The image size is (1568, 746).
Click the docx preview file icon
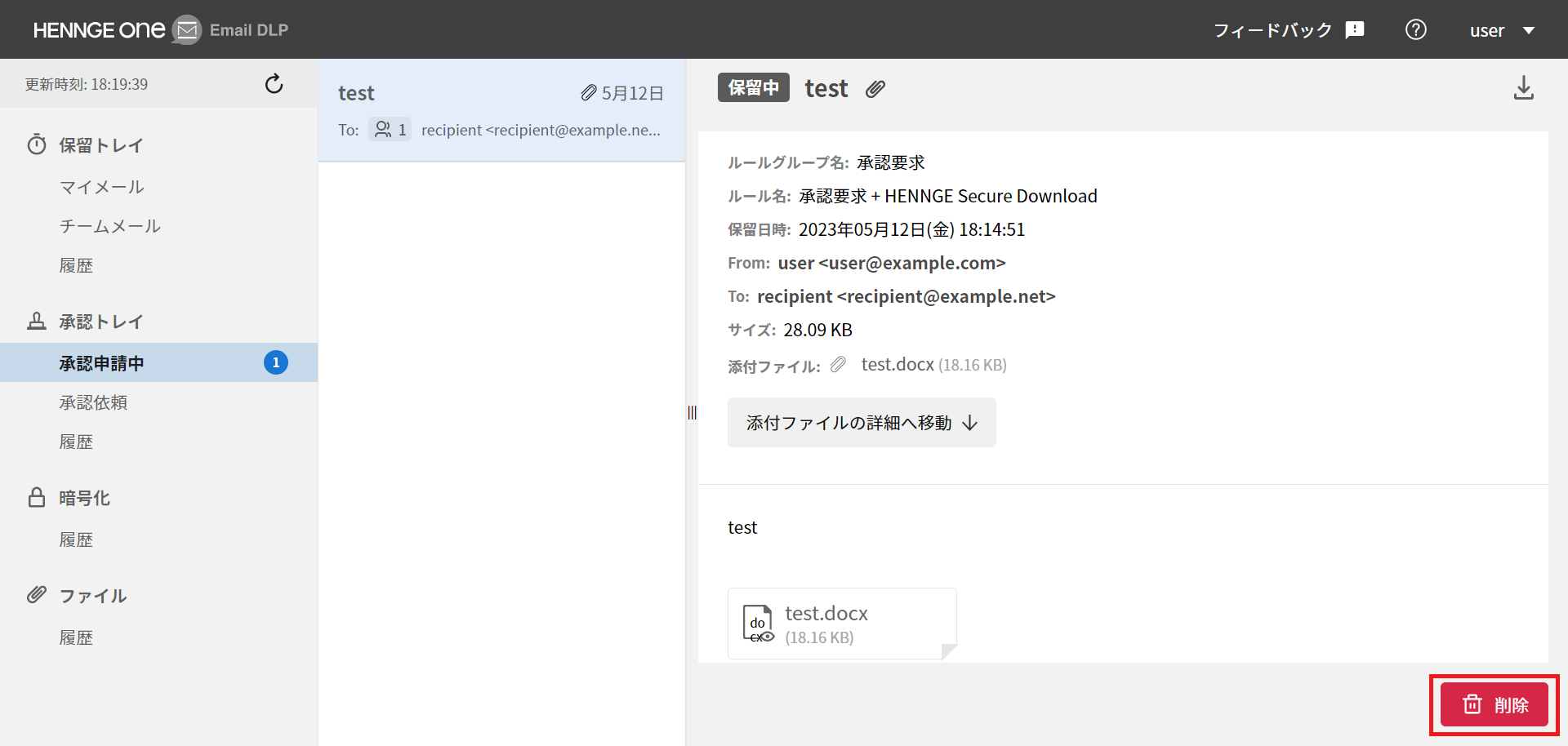click(x=758, y=624)
